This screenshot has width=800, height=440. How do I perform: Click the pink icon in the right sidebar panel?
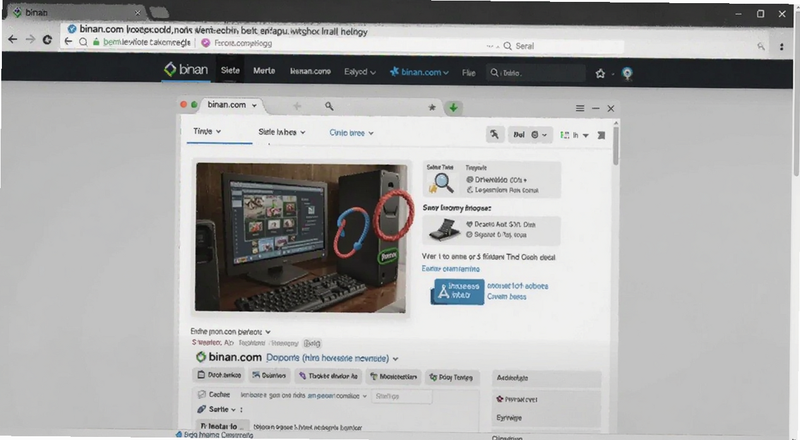tap(500, 399)
